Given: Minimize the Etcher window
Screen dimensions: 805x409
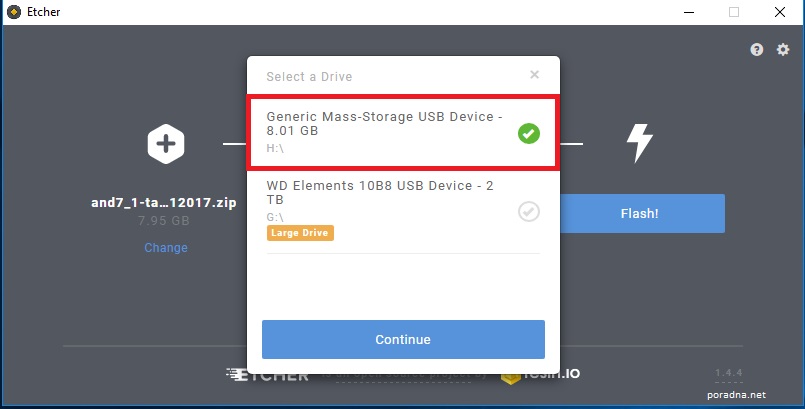Looking at the screenshot, I should tap(688, 12).
